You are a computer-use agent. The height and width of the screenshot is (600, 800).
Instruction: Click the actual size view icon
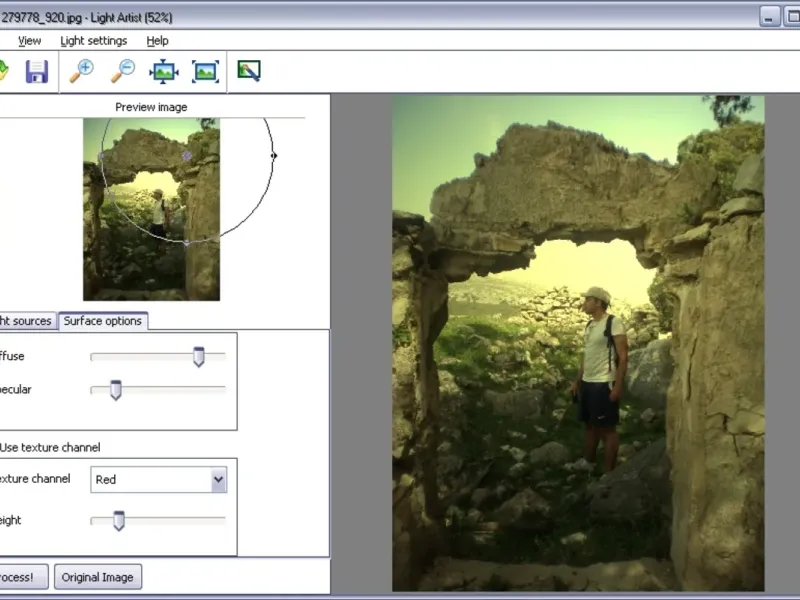pos(206,71)
